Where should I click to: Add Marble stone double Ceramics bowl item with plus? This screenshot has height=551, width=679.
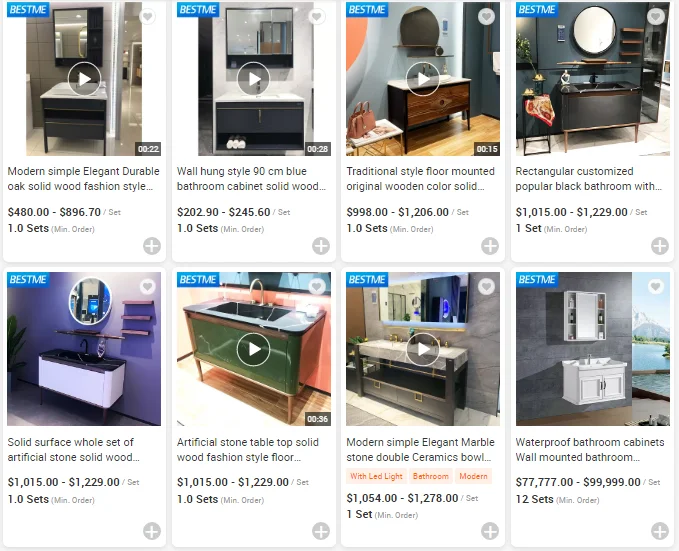490,531
